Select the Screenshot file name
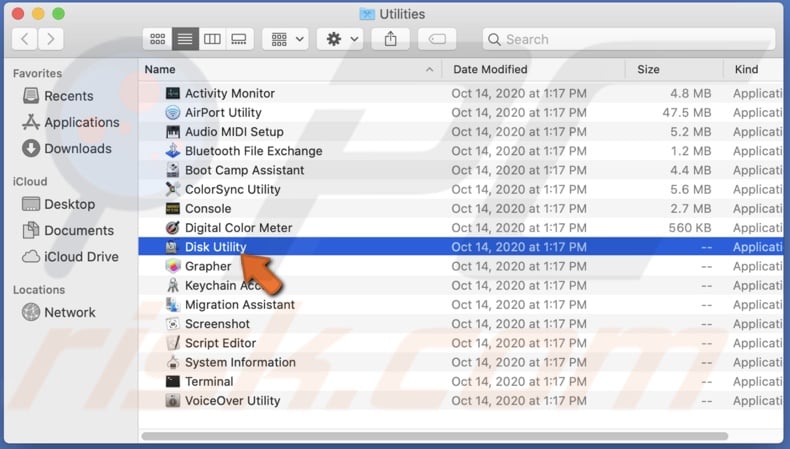The height and width of the screenshot is (449, 790). (x=217, y=324)
